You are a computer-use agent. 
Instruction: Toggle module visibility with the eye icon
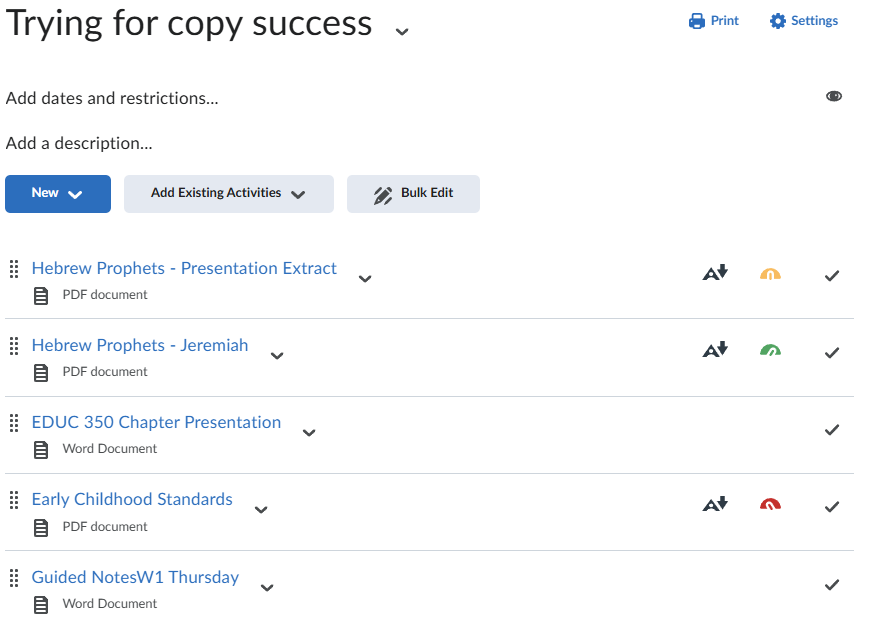[834, 96]
